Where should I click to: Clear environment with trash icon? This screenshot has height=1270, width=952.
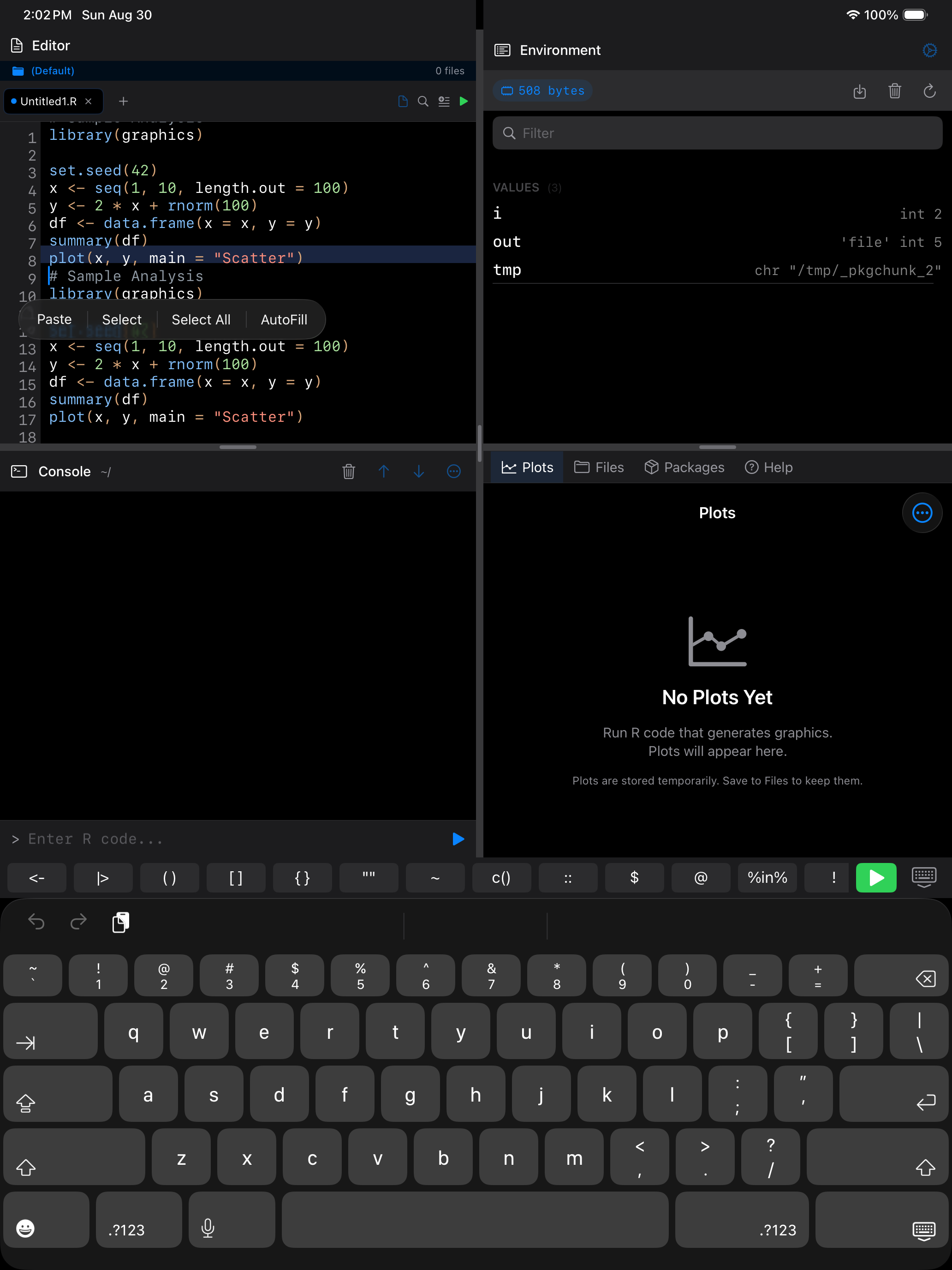(x=895, y=91)
